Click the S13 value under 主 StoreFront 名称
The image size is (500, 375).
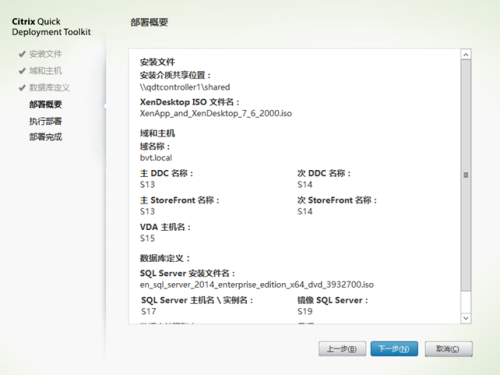pyautogui.click(x=147, y=211)
